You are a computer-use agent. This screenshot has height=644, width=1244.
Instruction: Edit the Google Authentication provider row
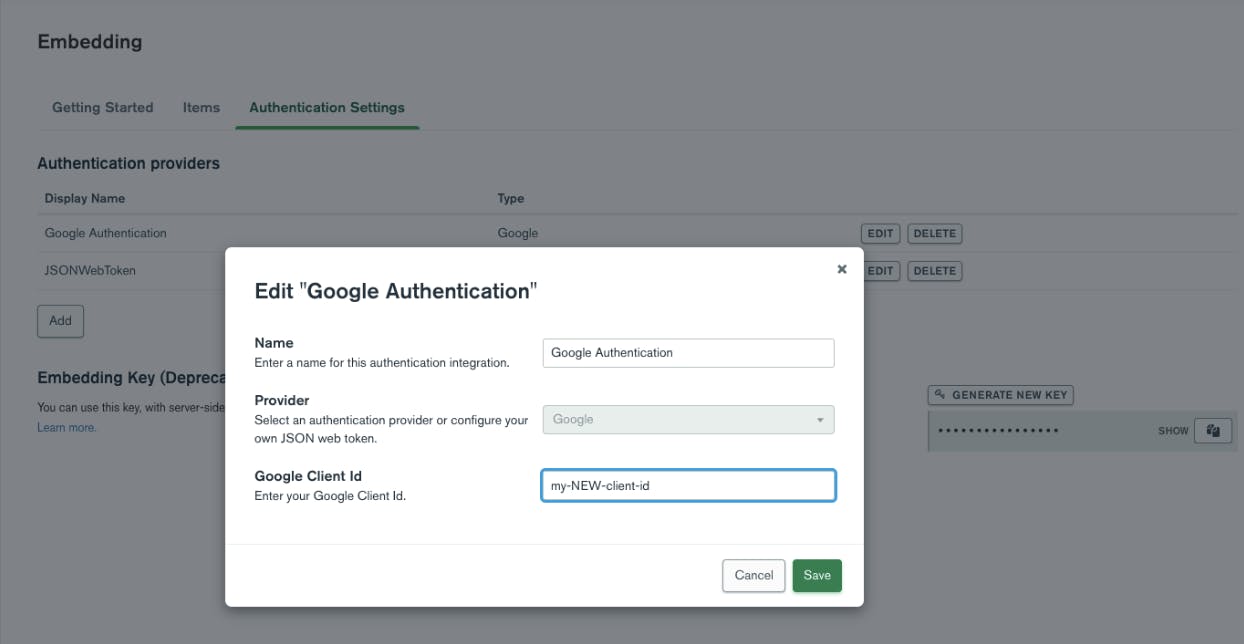click(x=880, y=234)
